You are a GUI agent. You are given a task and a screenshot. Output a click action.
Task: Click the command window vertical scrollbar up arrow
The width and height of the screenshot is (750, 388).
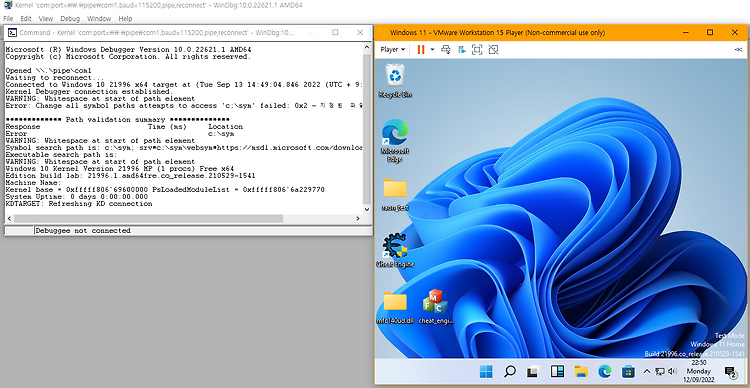click(367, 47)
